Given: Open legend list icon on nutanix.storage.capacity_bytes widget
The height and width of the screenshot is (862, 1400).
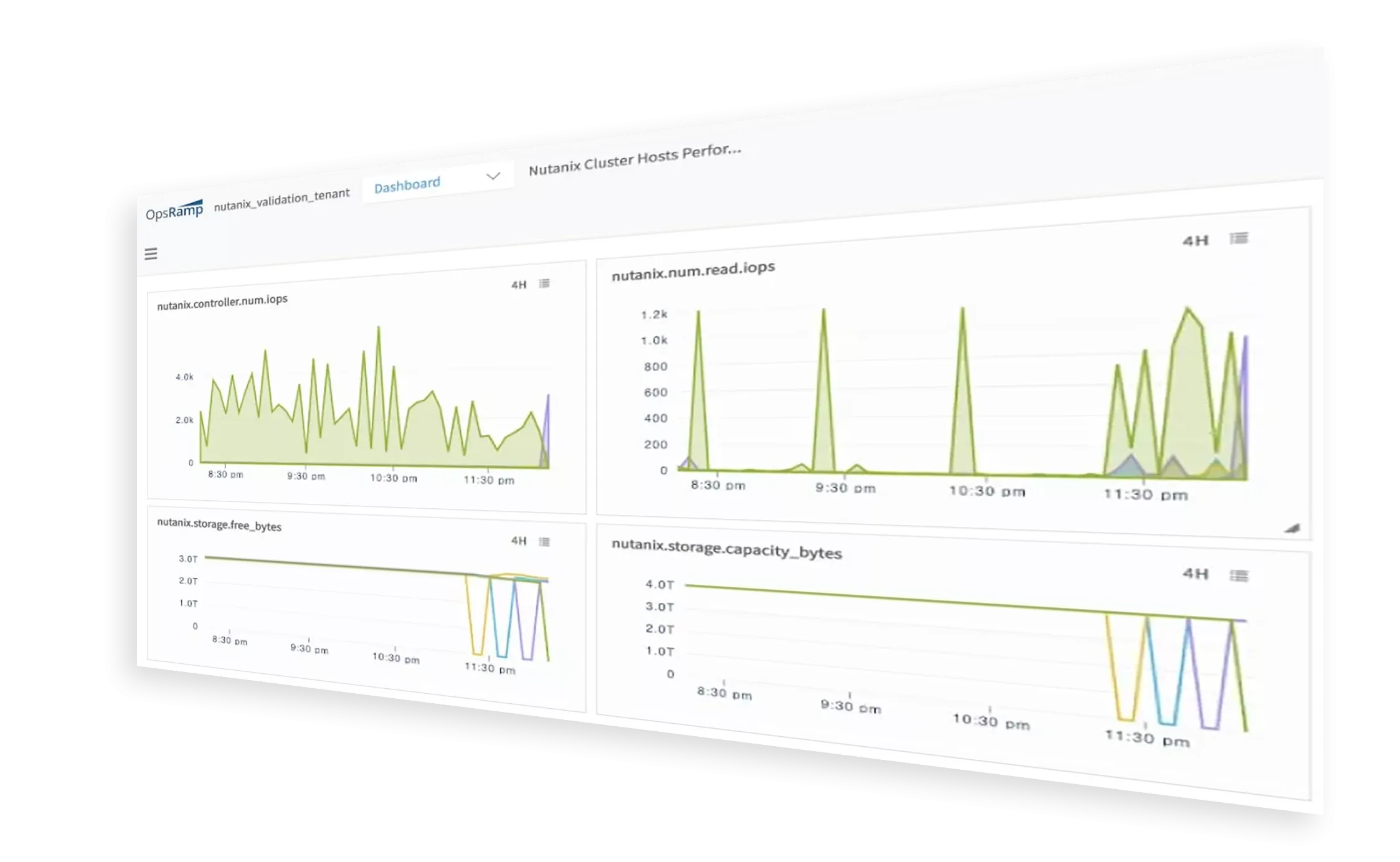Looking at the screenshot, I should pyautogui.click(x=1239, y=575).
